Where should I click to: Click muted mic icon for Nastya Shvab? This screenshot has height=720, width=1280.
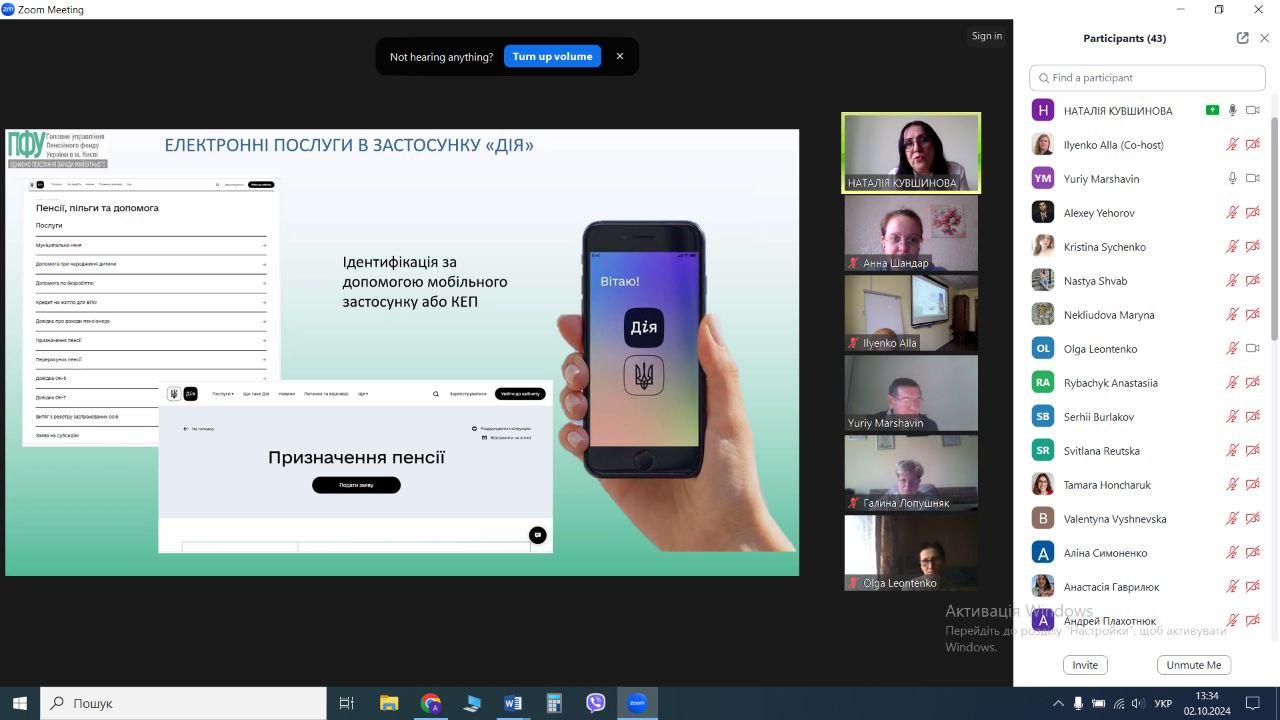(x=1232, y=280)
